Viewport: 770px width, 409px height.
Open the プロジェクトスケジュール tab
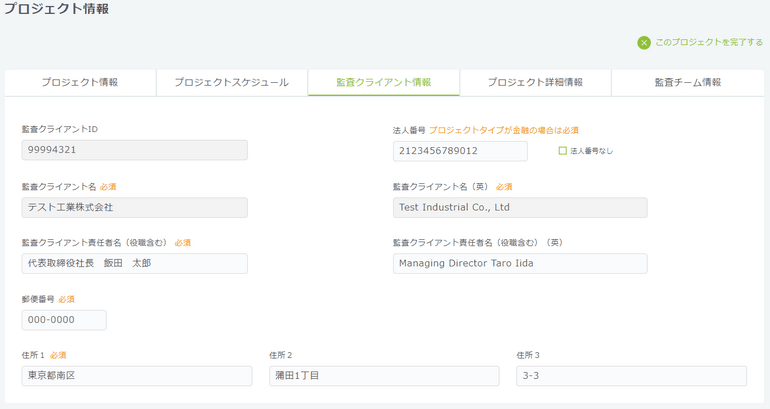coord(232,83)
